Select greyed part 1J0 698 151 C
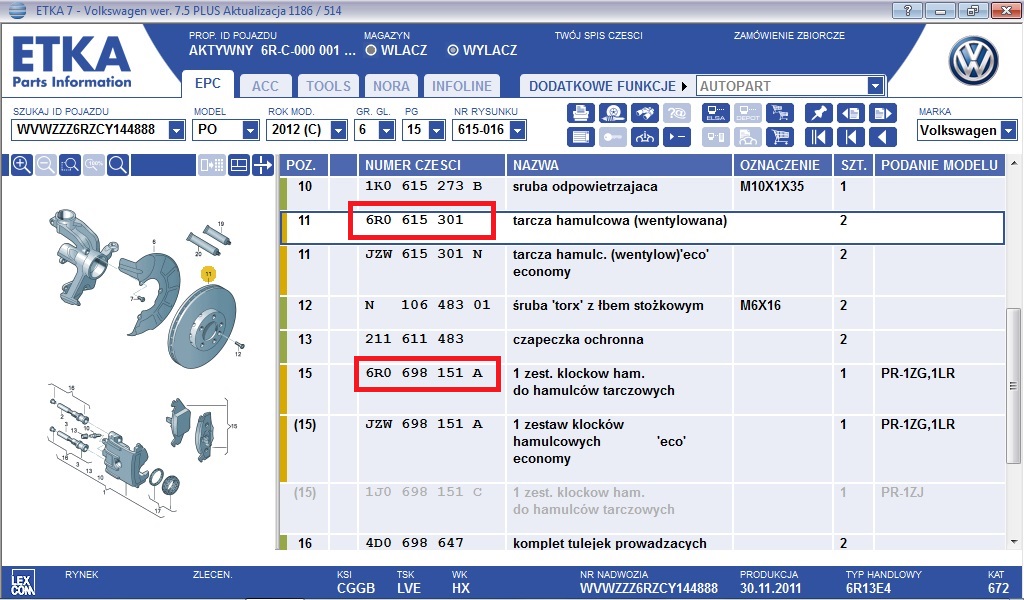 pos(423,492)
